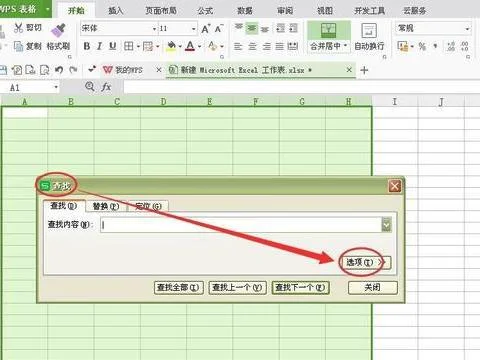Click the decrease indent icon

(x=281, y=28)
